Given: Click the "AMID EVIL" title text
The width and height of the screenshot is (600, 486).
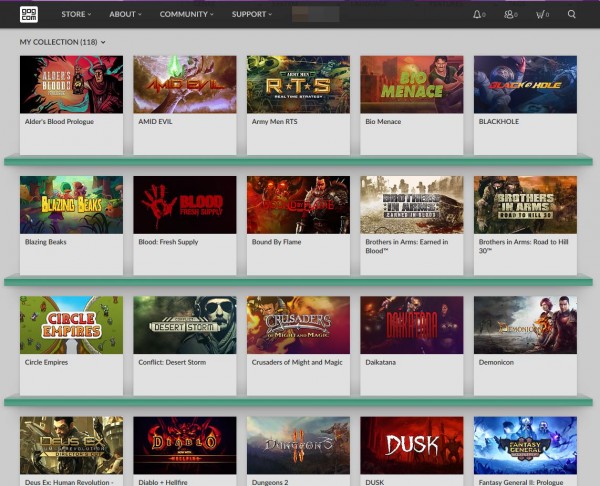Looking at the screenshot, I should click(155, 122).
